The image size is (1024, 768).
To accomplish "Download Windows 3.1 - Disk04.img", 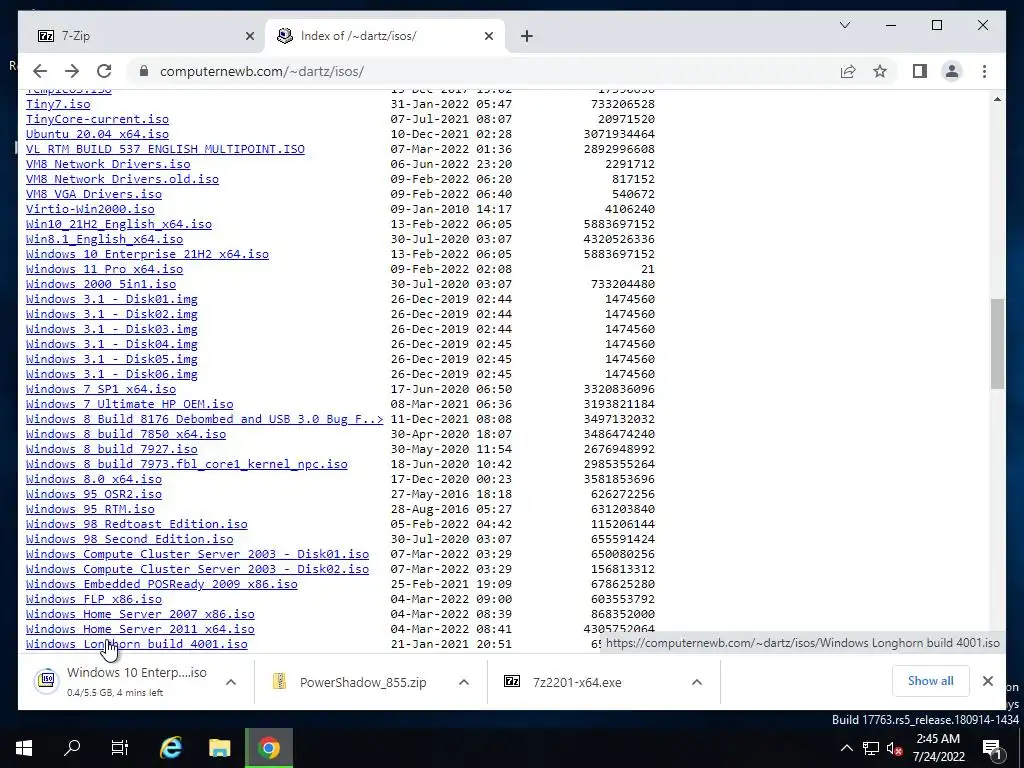I will pyautogui.click(x=112, y=344).
